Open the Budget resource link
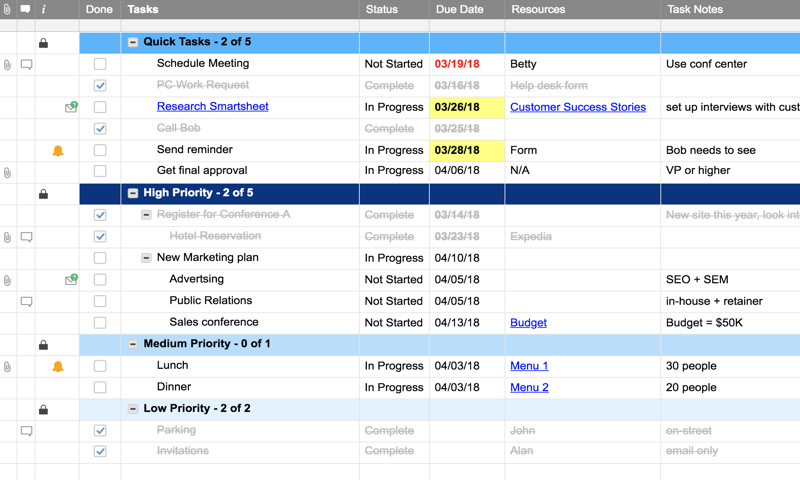800x480 pixels. [528, 323]
